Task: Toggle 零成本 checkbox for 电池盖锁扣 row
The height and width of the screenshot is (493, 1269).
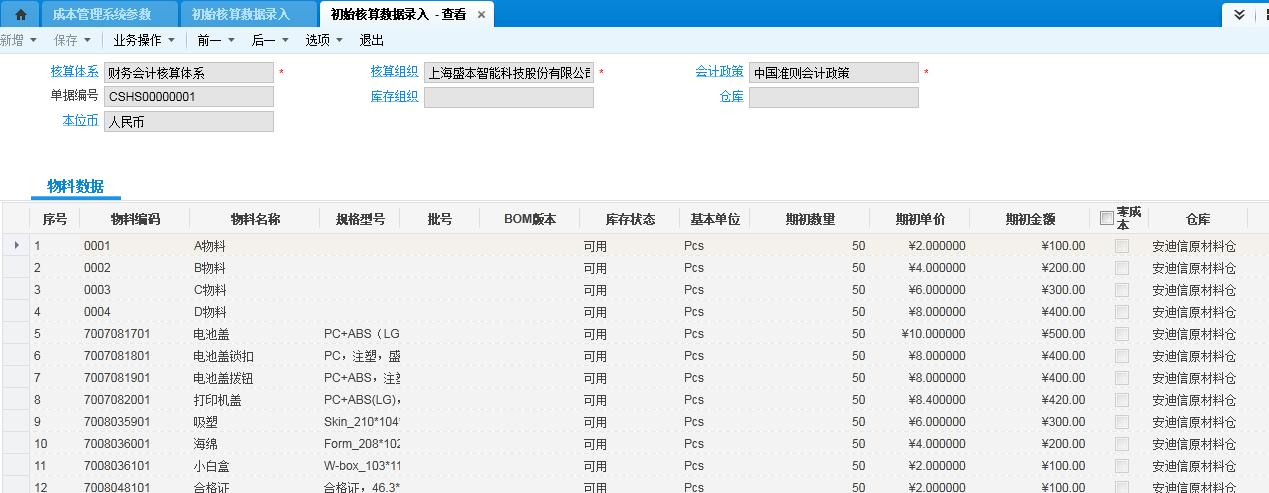Action: coord(1122,356)
